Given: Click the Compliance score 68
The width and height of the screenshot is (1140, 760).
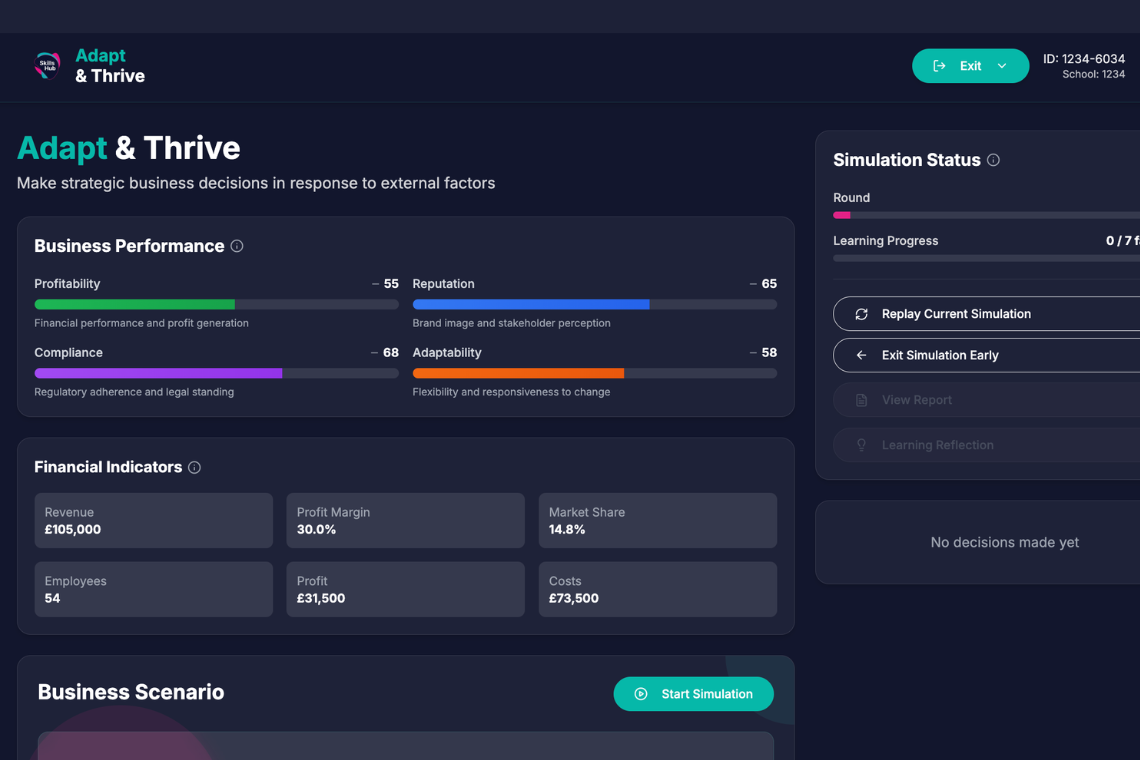Looking at the screenshot, I should click(x=391, y=353).
